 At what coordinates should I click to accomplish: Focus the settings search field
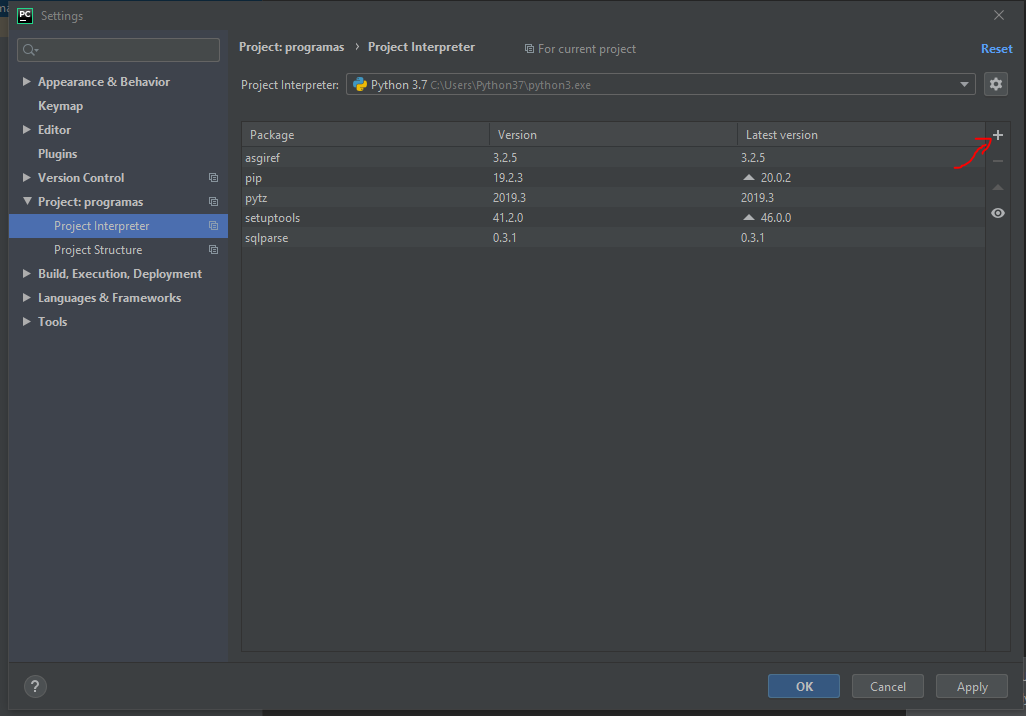[x=118, y=50]
